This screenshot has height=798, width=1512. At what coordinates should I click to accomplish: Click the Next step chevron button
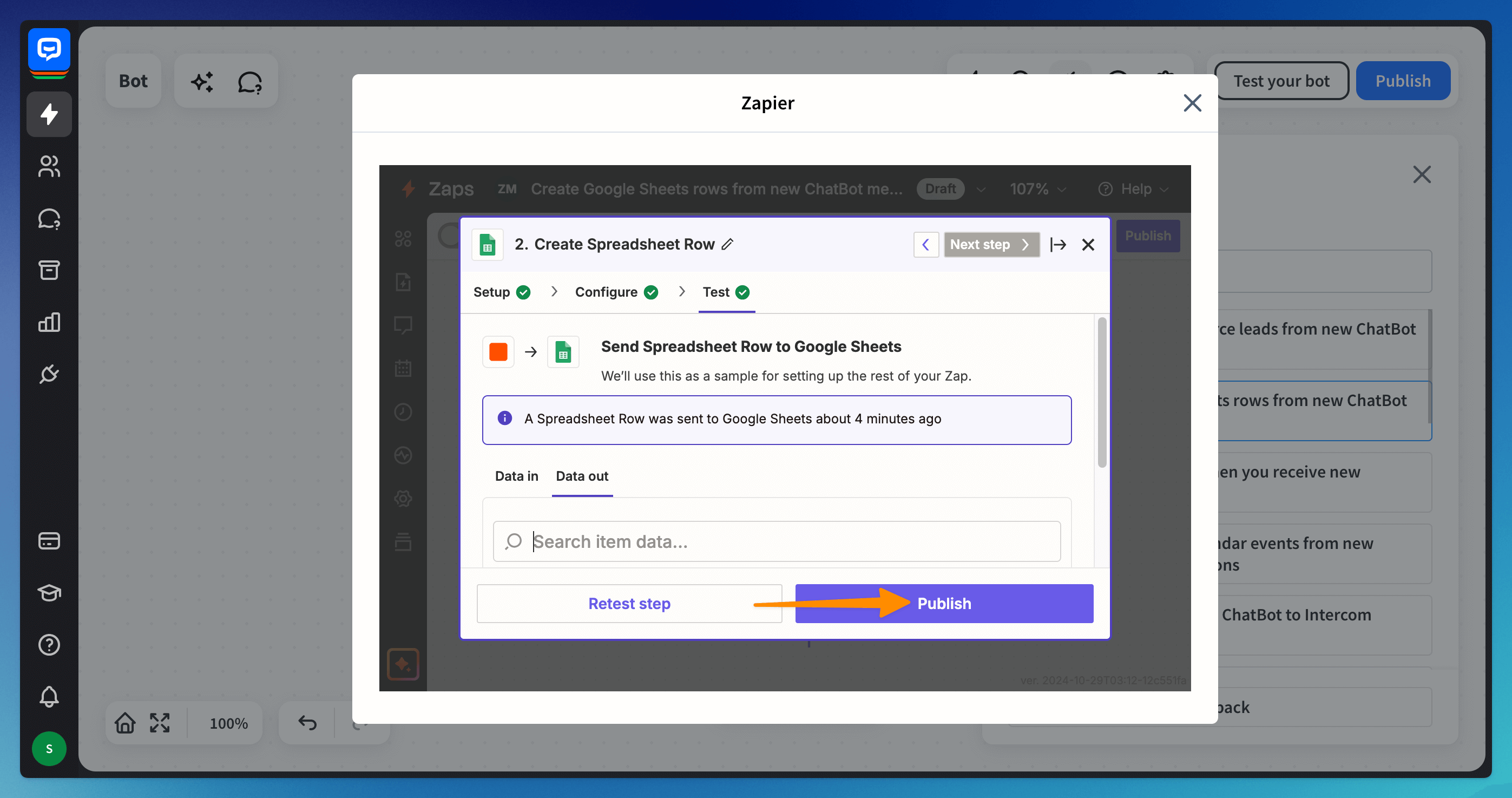(991, 244)
